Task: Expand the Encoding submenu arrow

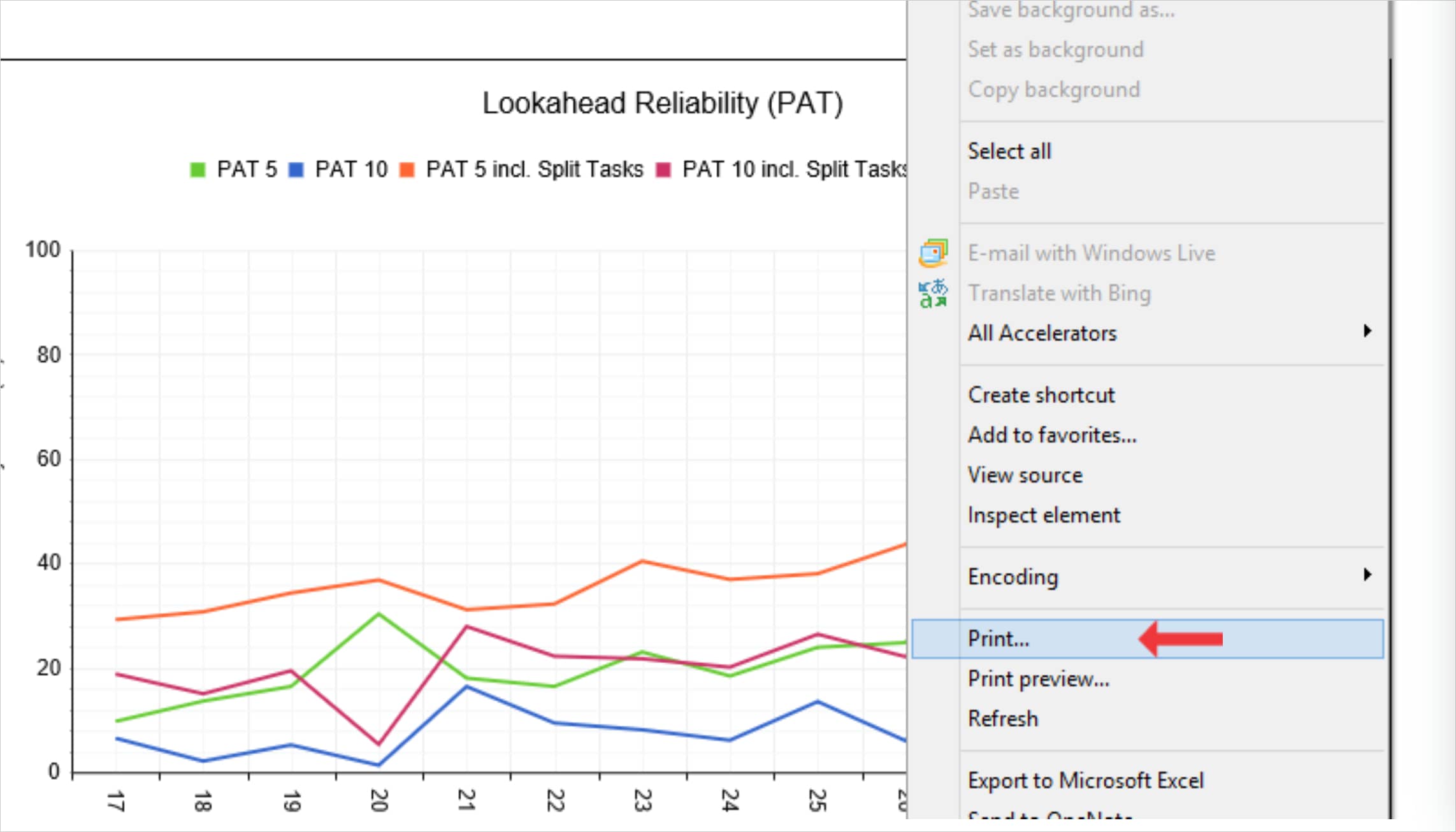Action: pos(1367,575)
